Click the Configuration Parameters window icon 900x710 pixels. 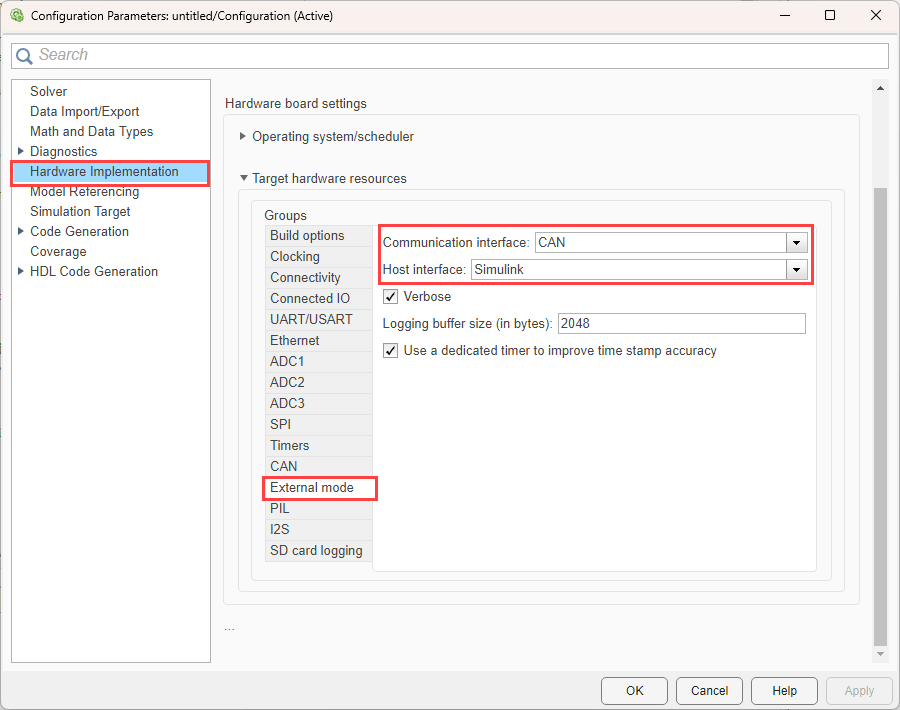pyautogui.click(x=16, y=16)
